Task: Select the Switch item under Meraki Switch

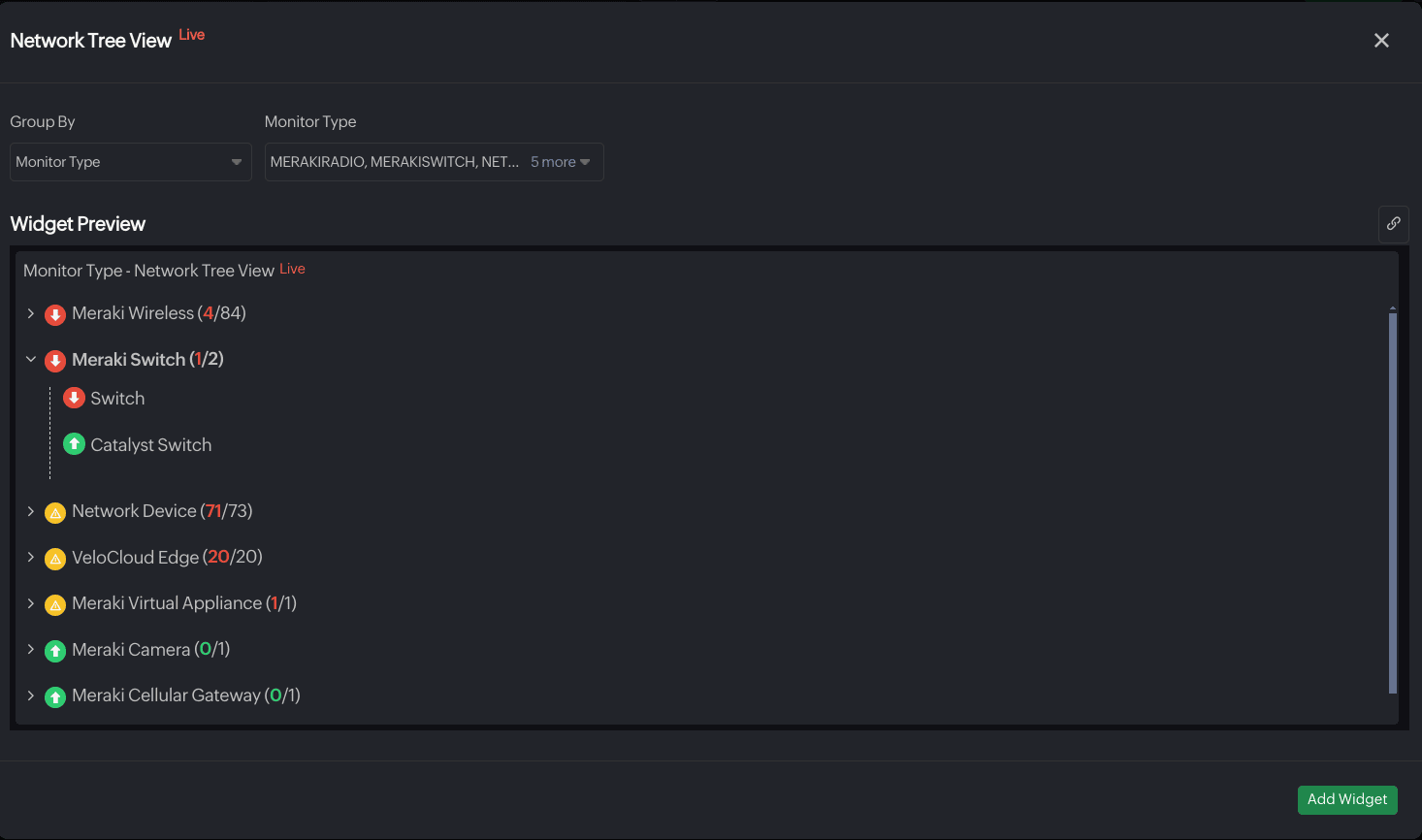Action: (x=117, y=399)
